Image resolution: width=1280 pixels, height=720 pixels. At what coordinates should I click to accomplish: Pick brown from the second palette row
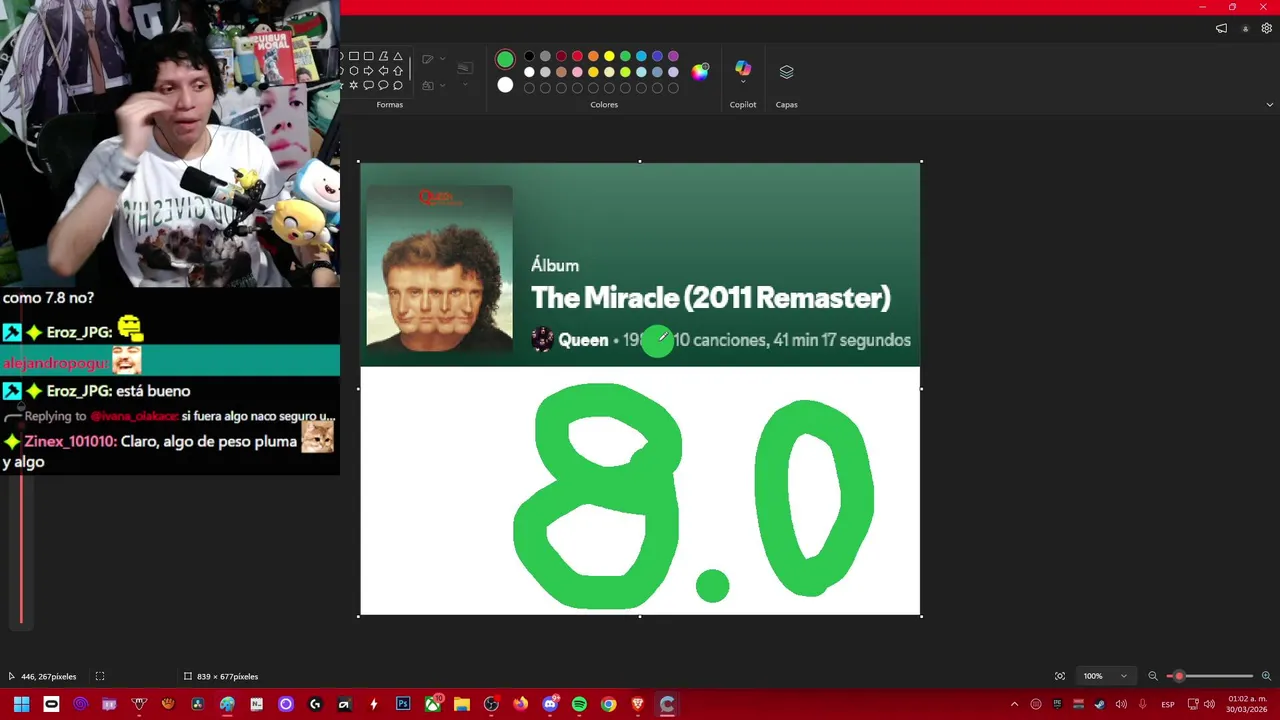[561, 72]
